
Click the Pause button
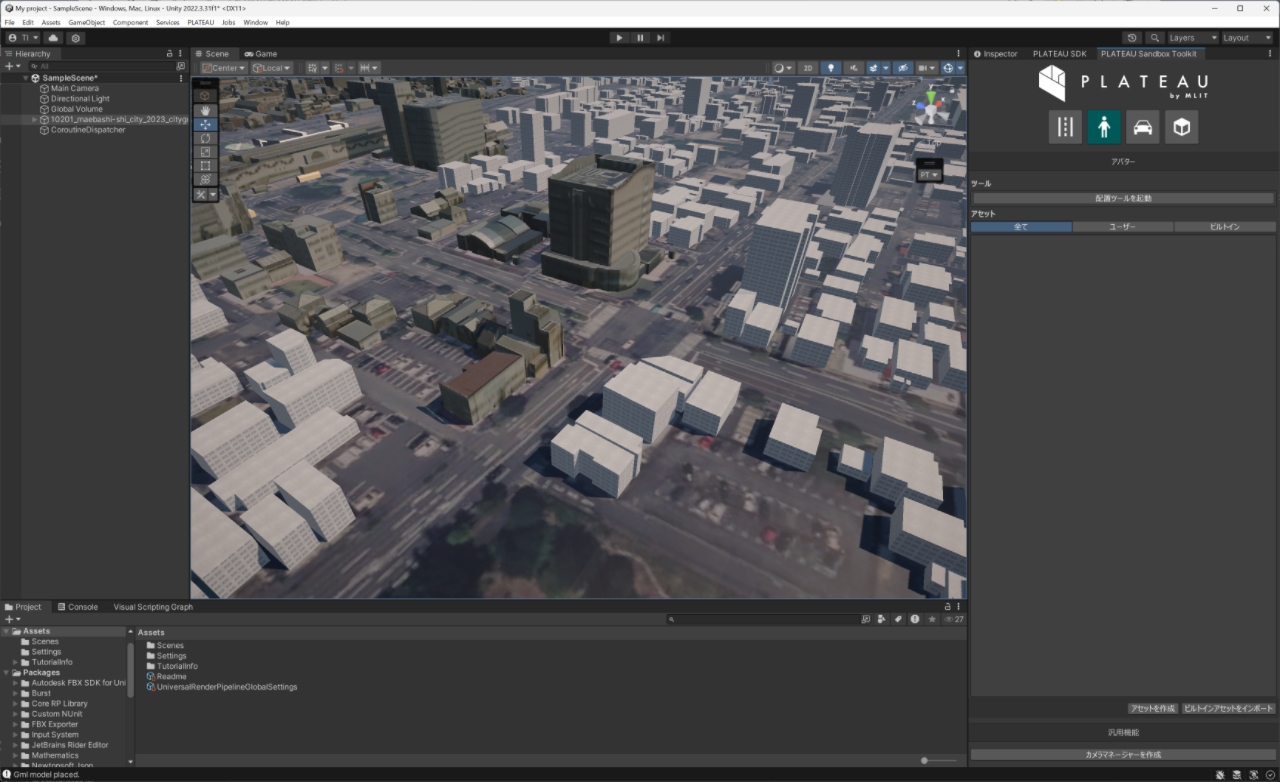coord(640,38)
